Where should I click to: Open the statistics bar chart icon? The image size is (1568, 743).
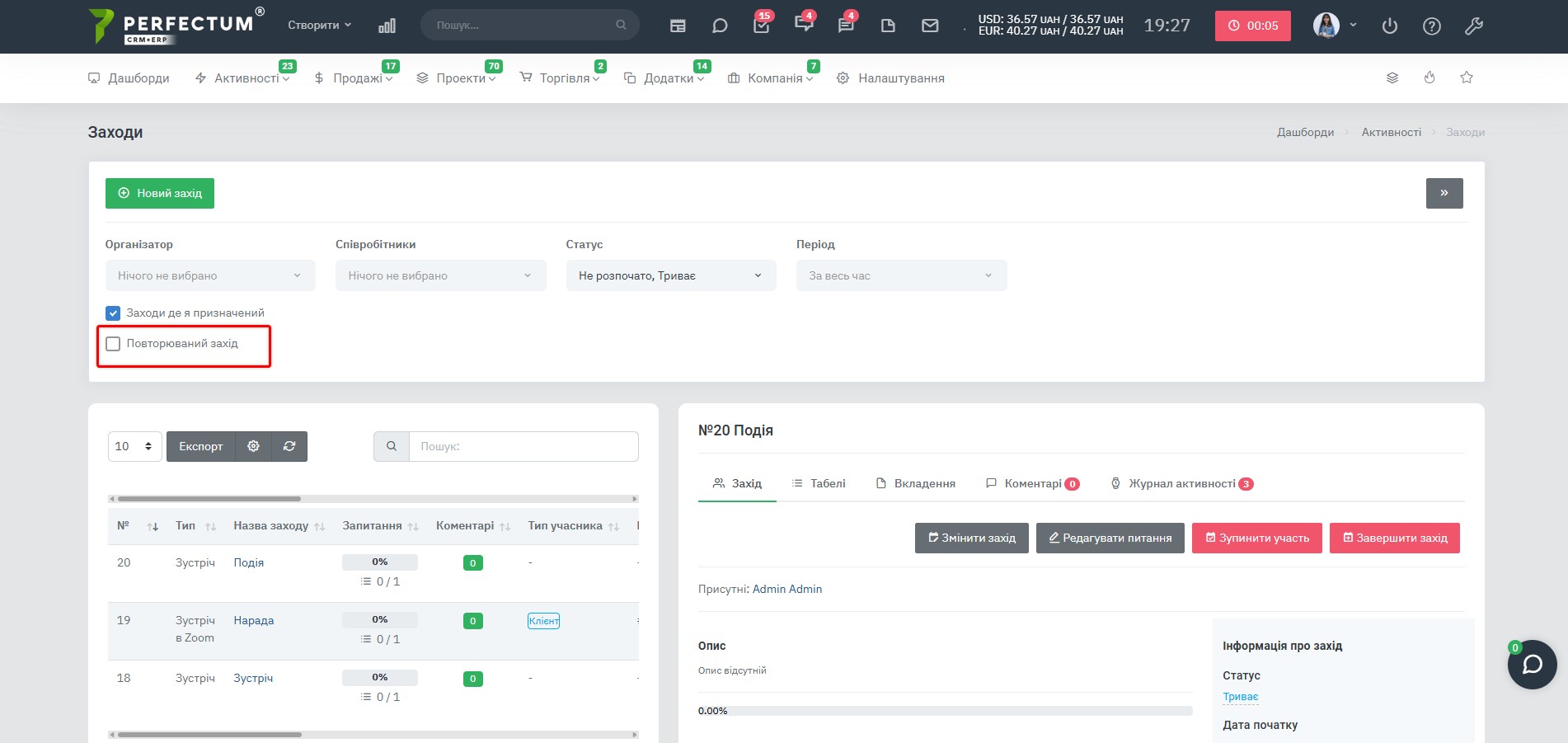coord(387,26)
